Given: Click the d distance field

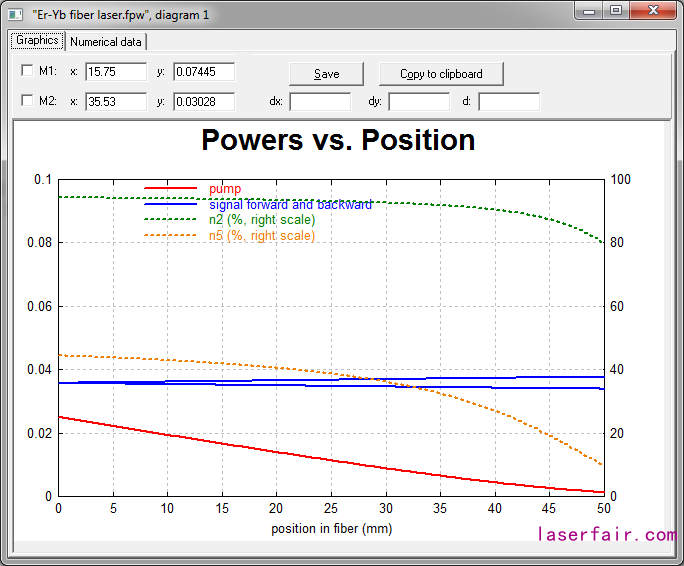Looking at the screenshot, I should point(508,101).
